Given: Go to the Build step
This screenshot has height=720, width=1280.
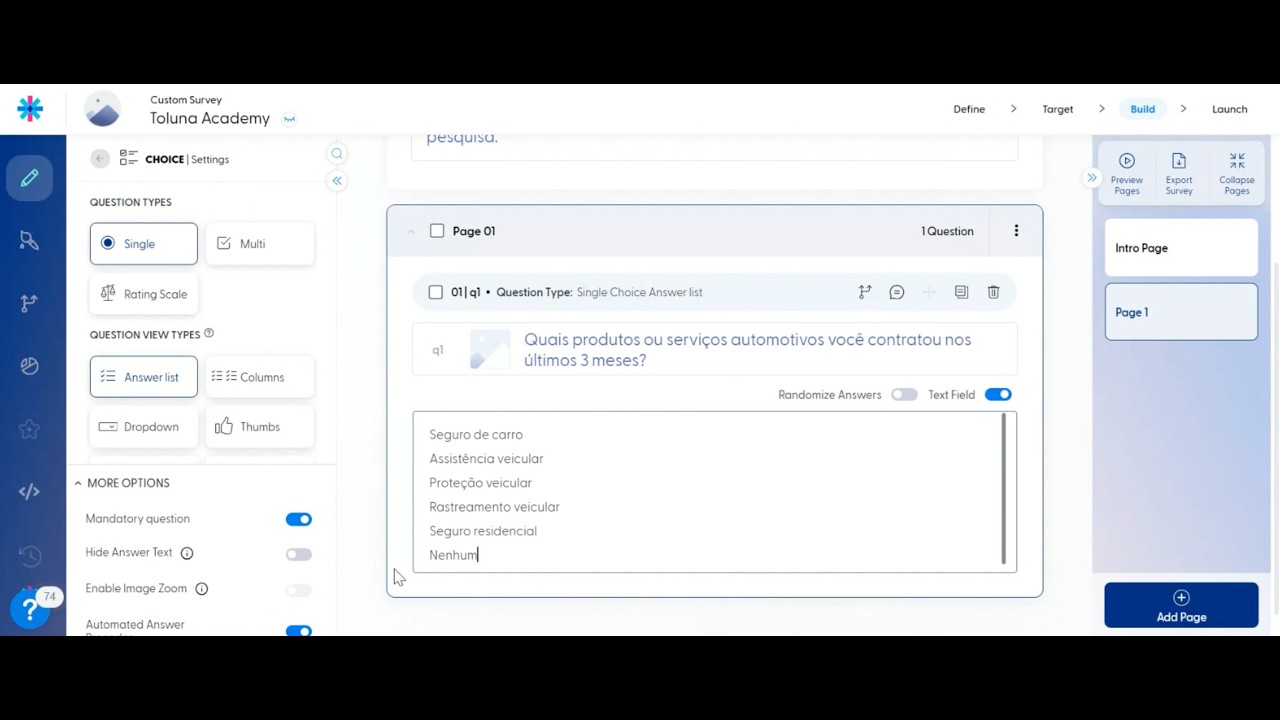Looking at the screenshot, I should (1143, 109).
